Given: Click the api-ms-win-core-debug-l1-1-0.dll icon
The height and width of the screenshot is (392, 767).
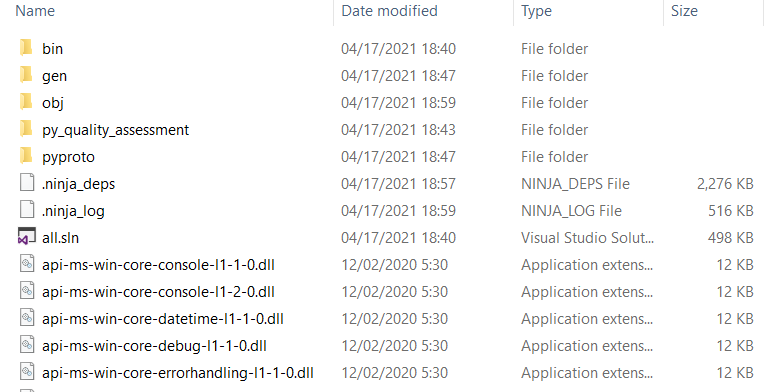Looking at the screenshot, I should tap(27, 345).
